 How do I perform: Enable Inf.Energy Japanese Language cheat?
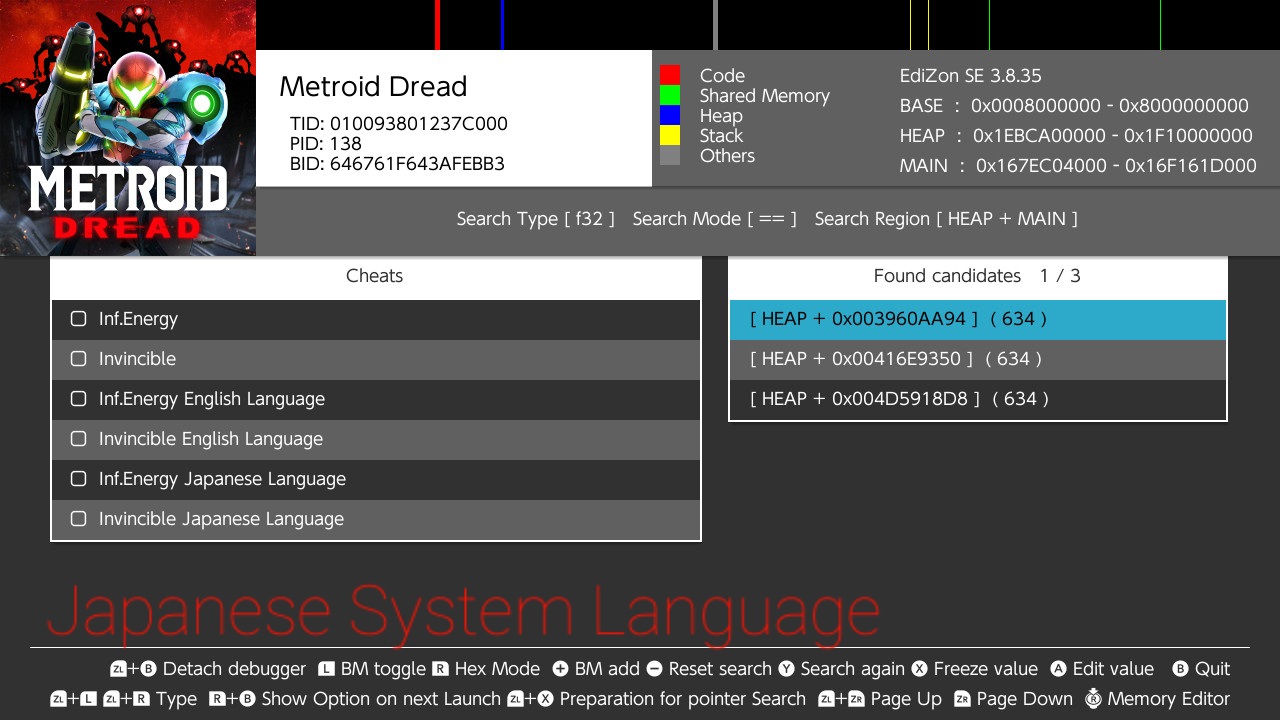click(79, 479)
